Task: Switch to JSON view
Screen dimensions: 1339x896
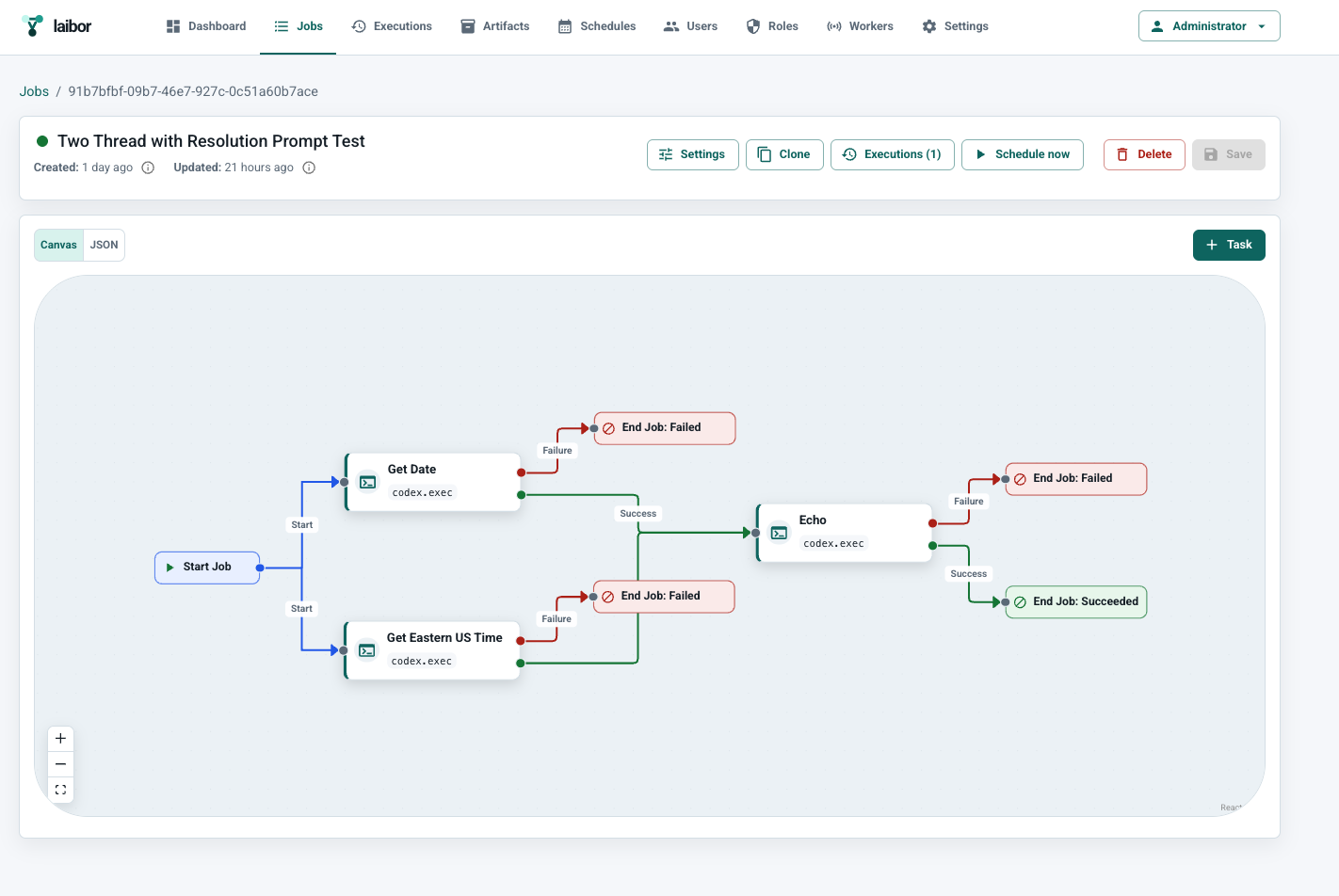Action: click(105, 245)
